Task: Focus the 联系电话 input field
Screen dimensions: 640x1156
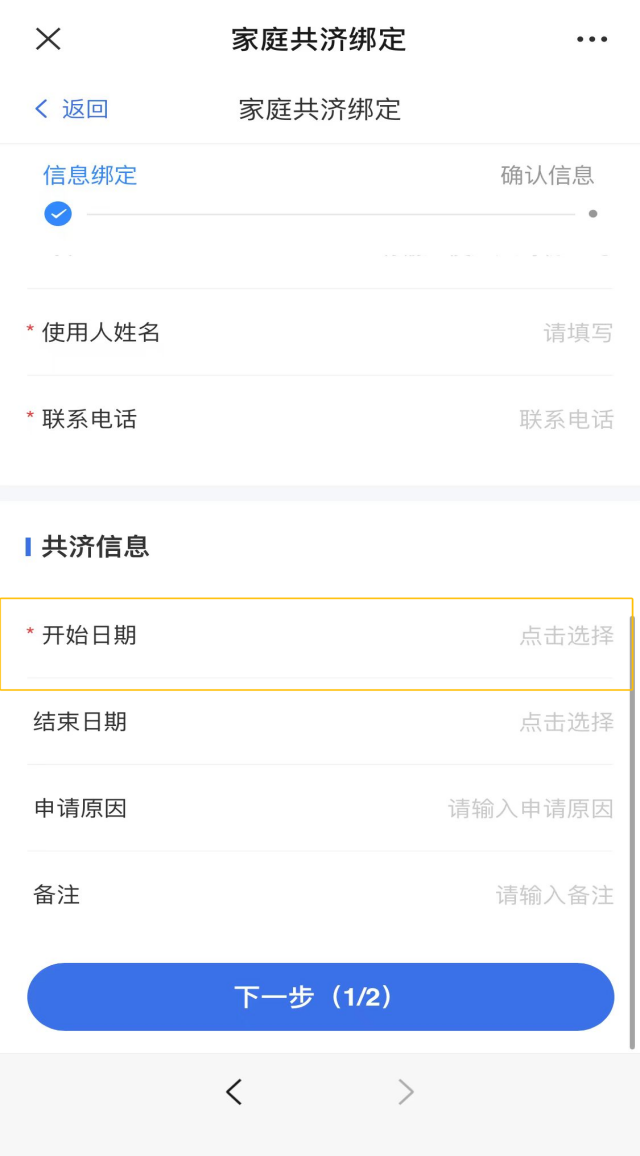Action: (320, 419)
